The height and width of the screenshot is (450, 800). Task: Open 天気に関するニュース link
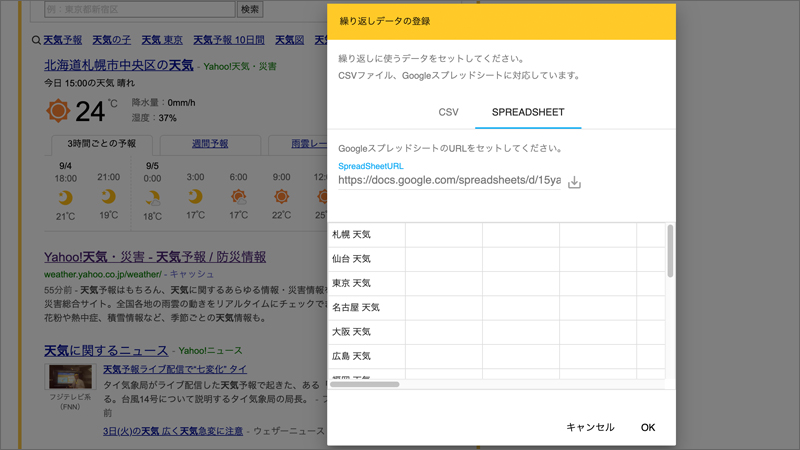pyautogui.click(x=106, y=351)
